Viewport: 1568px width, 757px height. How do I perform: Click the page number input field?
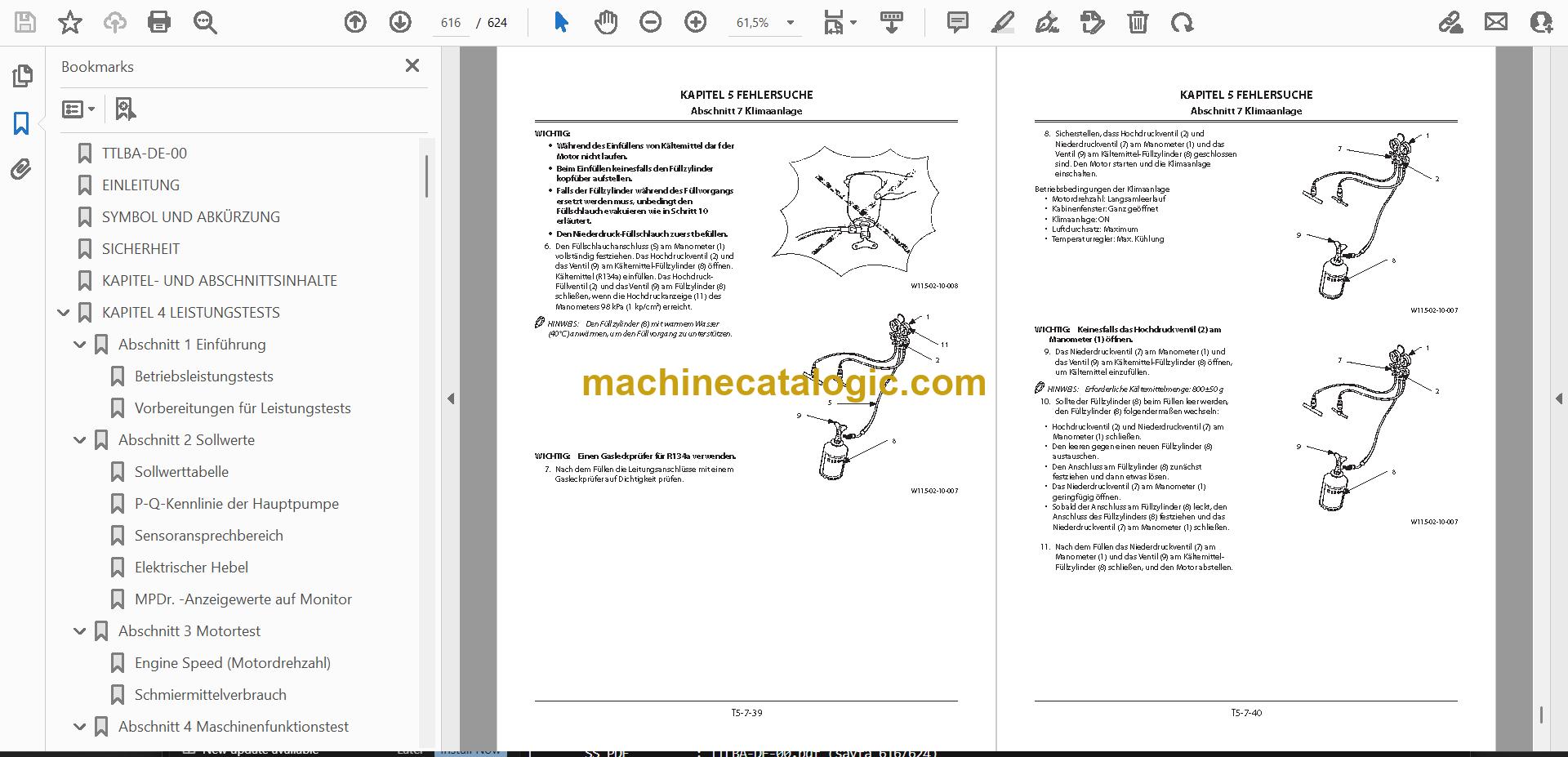(451, 23)
